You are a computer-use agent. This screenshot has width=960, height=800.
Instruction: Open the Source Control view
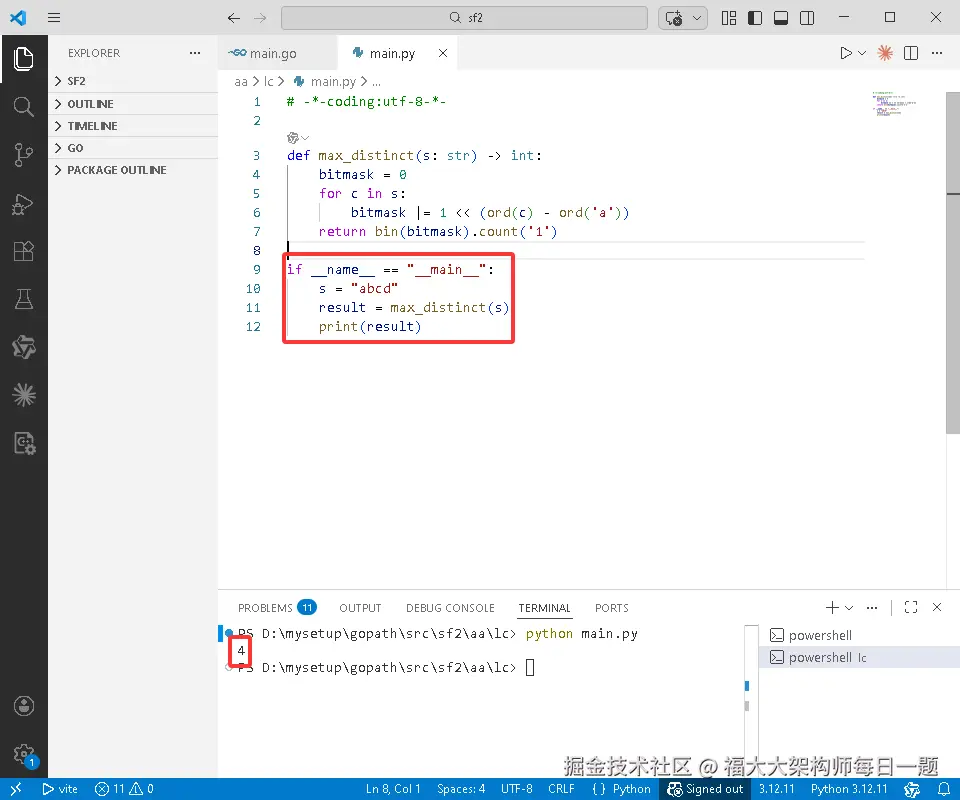(x=23, y=154)
